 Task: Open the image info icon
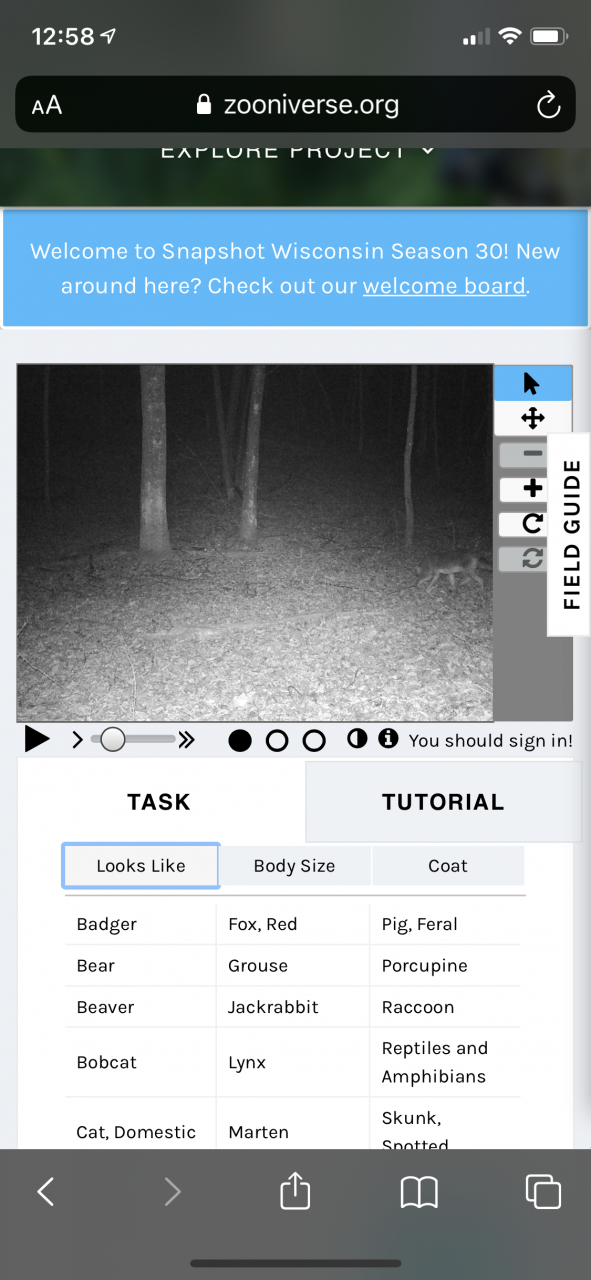[x=388, y=739]
